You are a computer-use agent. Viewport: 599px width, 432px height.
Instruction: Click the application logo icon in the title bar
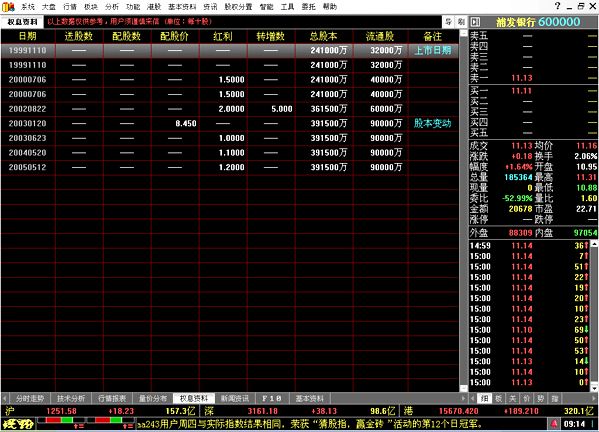[8, 6]
